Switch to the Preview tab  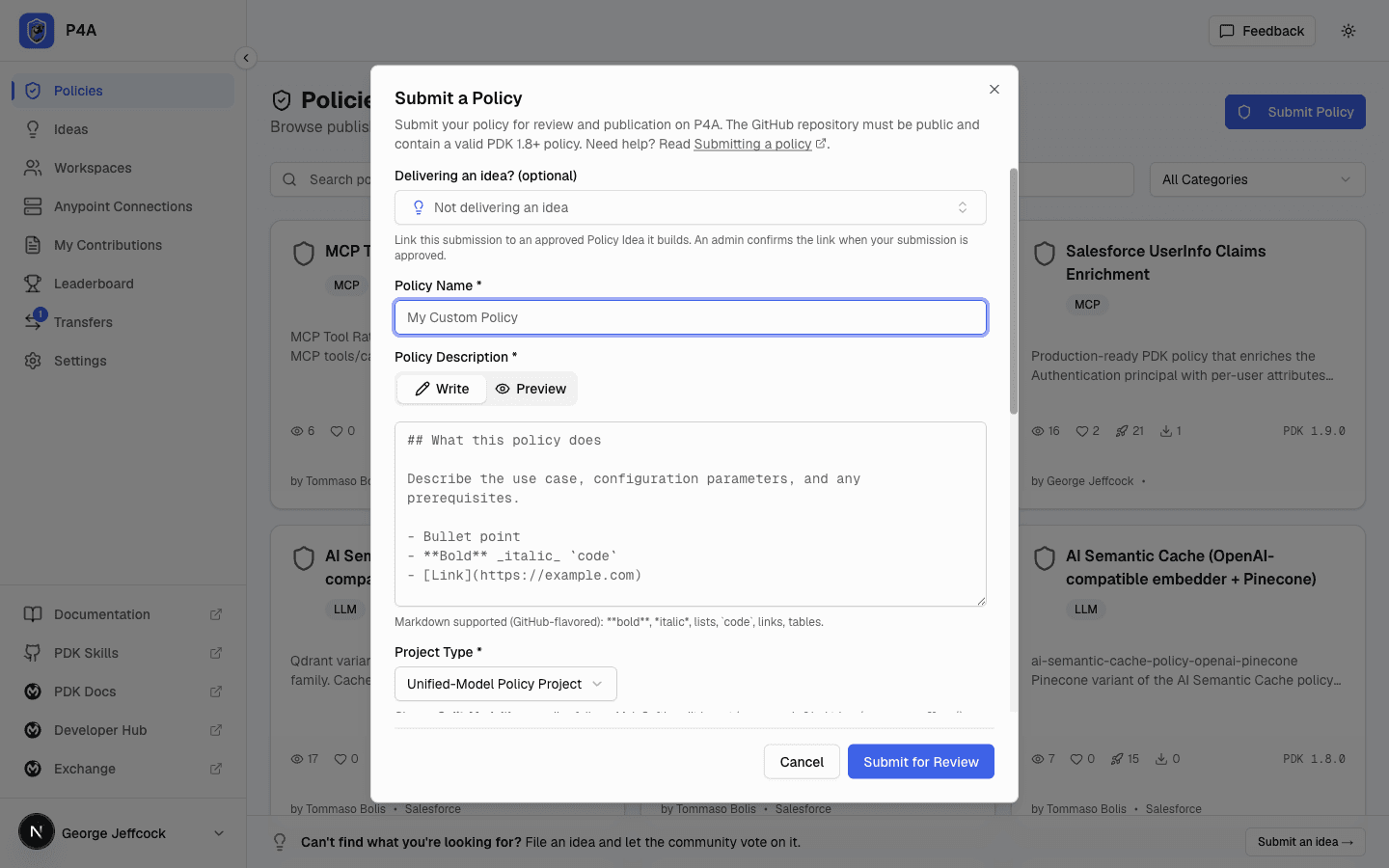point(531,389)
